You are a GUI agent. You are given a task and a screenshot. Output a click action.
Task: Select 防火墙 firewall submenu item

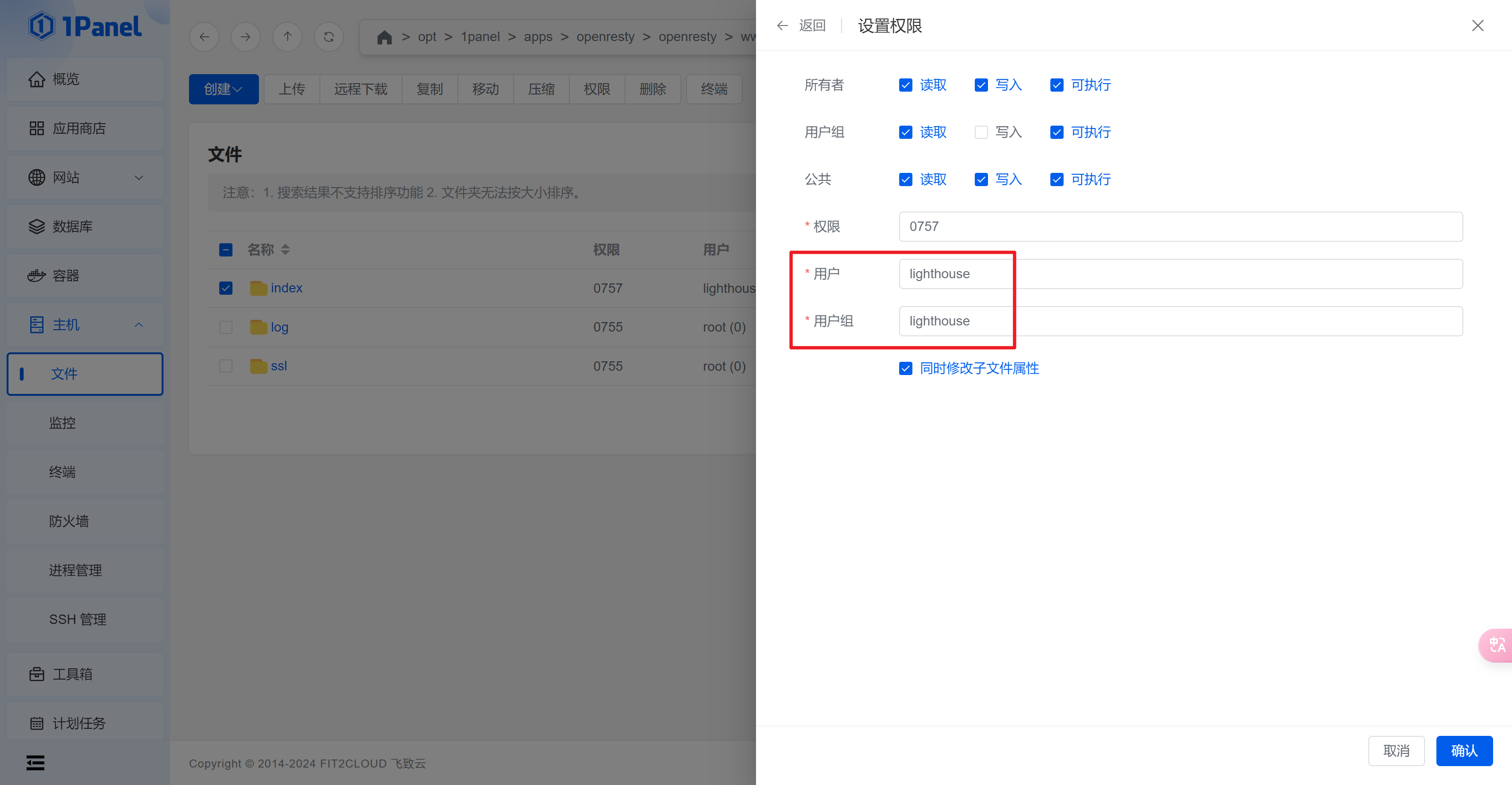85,521
